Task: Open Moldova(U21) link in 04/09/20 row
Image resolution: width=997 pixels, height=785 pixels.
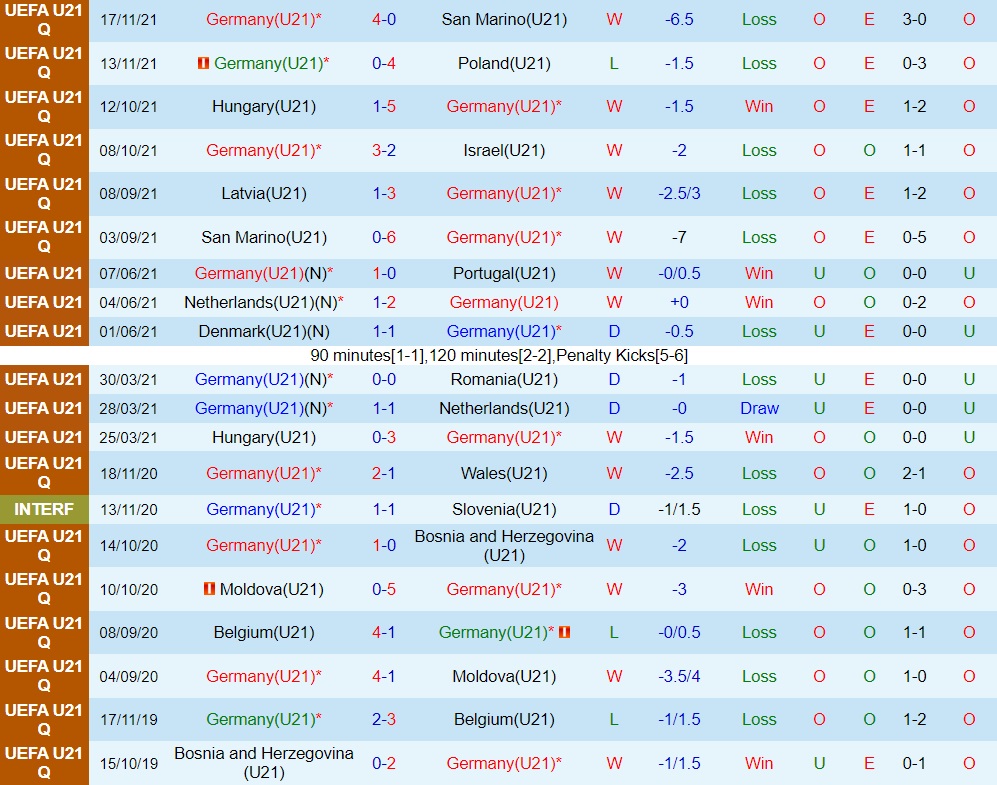Action: (504, 676)
